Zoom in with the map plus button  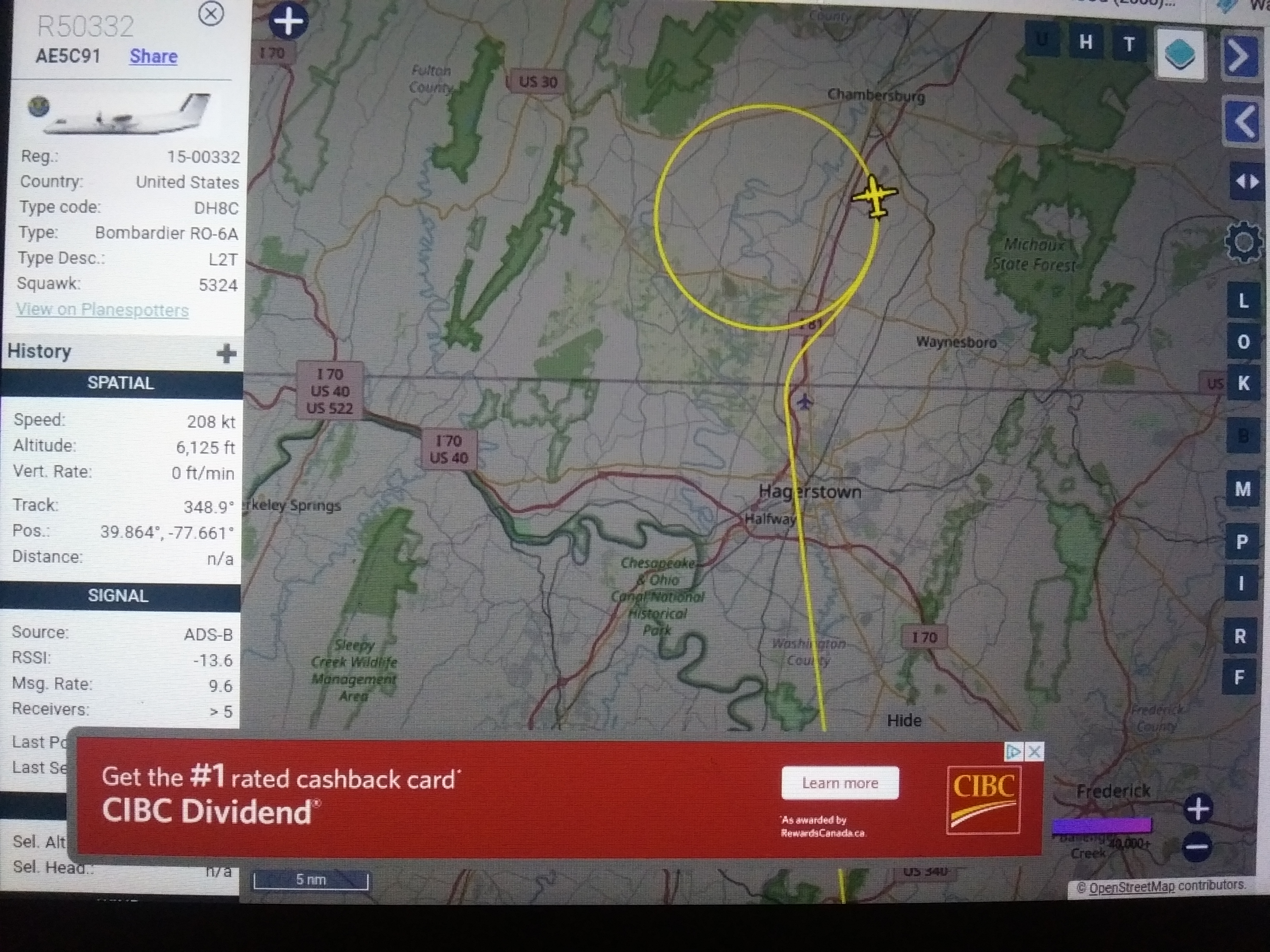coord(1198,808)
